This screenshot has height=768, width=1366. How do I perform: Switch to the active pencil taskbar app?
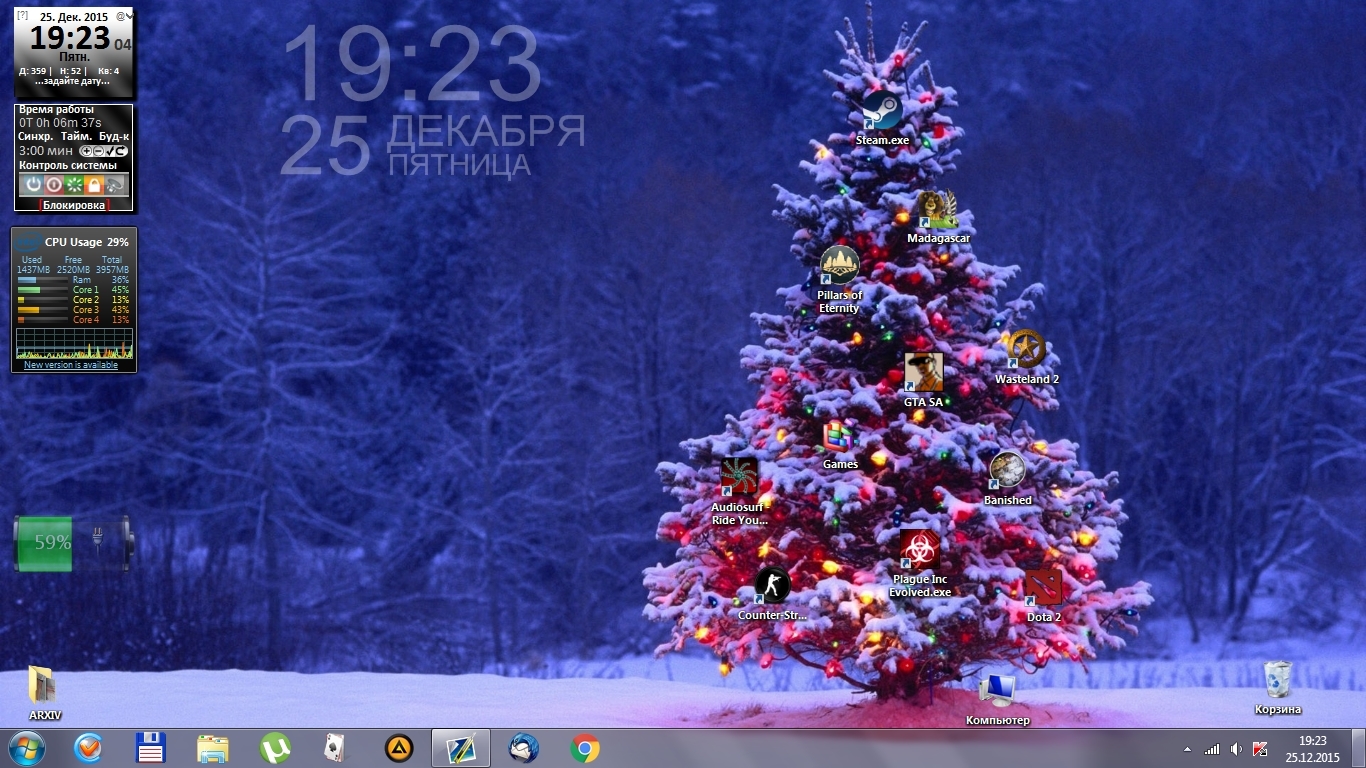click(461, 748)
